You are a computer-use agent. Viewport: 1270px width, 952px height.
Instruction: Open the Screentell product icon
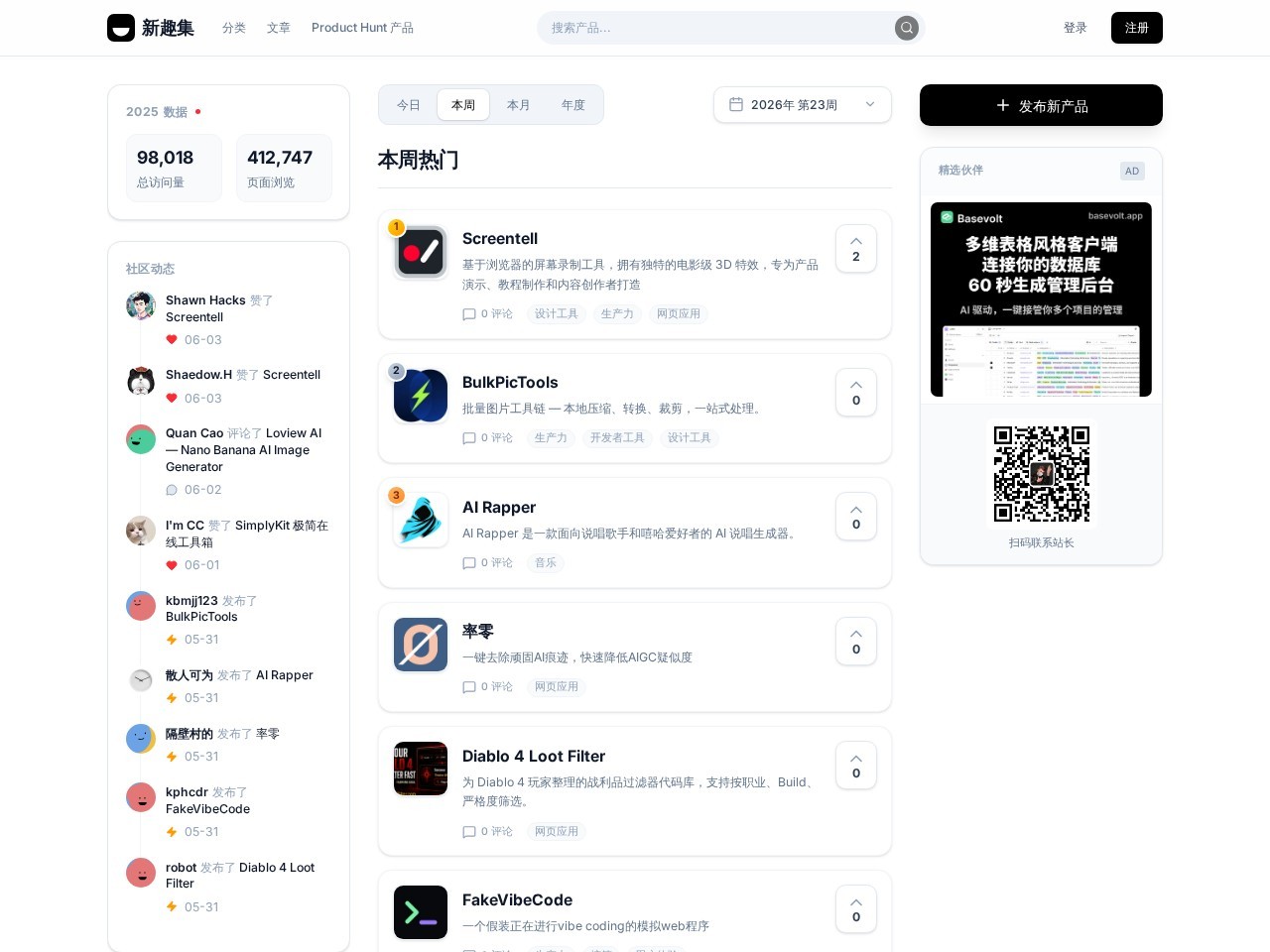(421, 252)
